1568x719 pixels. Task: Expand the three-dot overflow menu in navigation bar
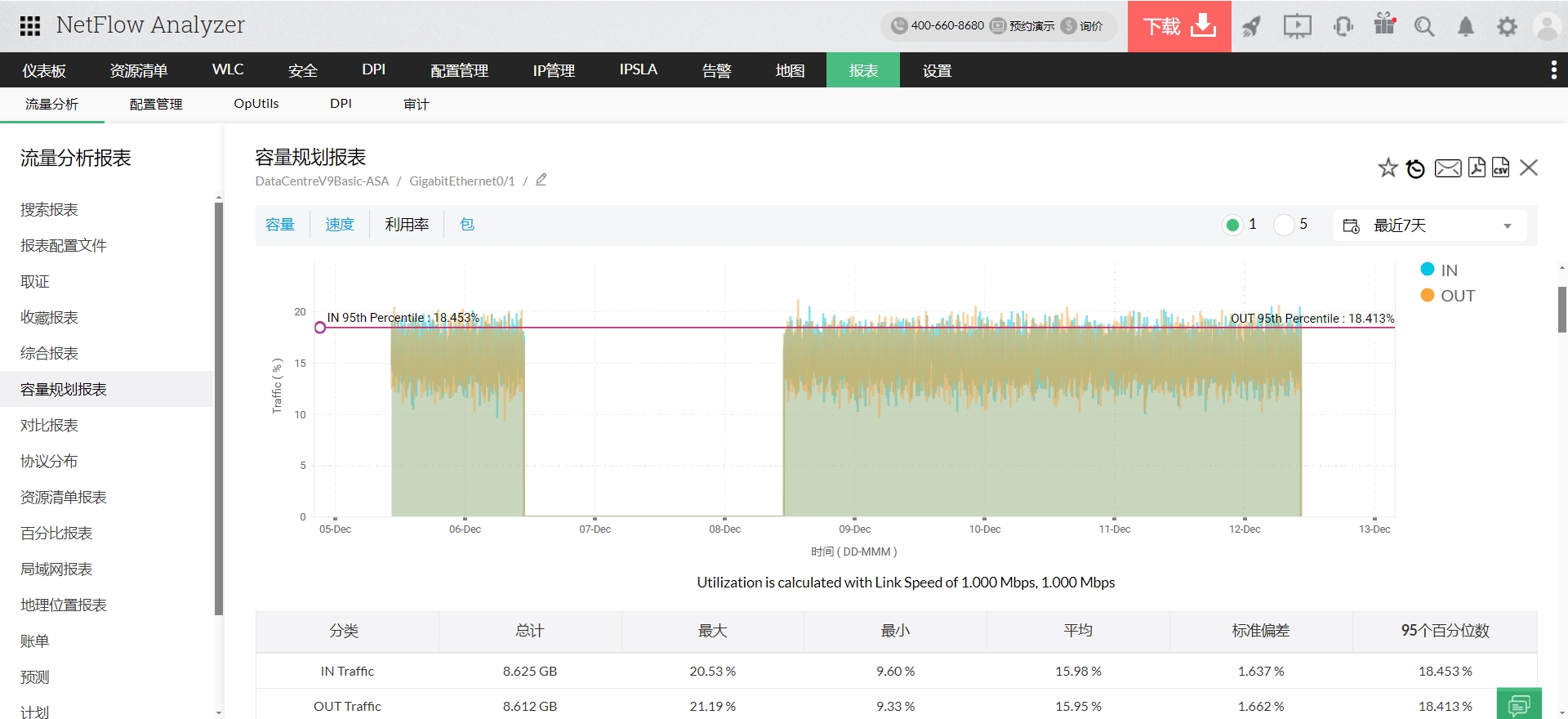pos(1553,70)
